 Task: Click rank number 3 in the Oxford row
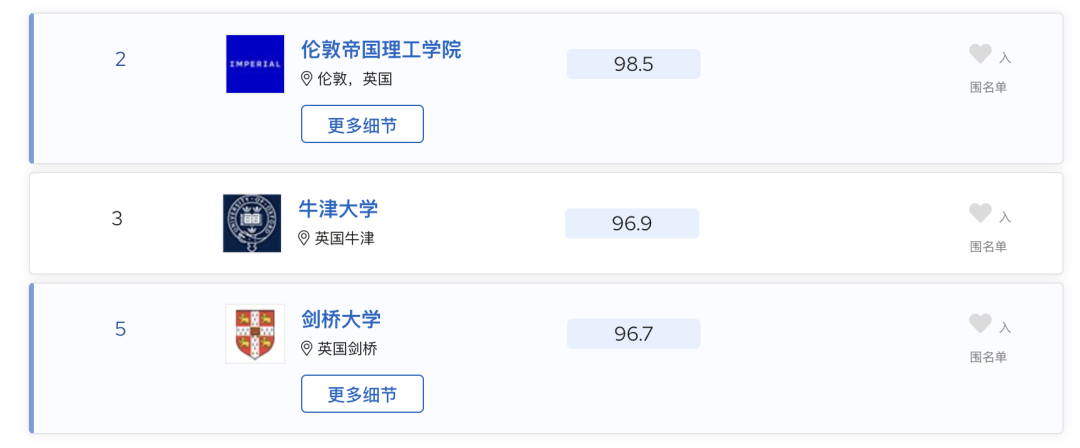point(117,219)
